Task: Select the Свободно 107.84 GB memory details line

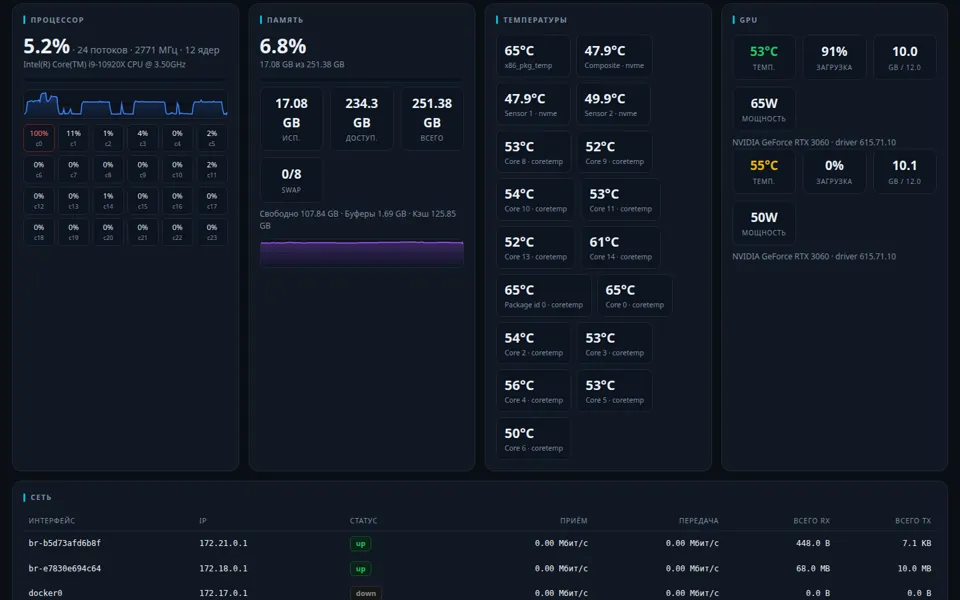Action: coord(358,219)
